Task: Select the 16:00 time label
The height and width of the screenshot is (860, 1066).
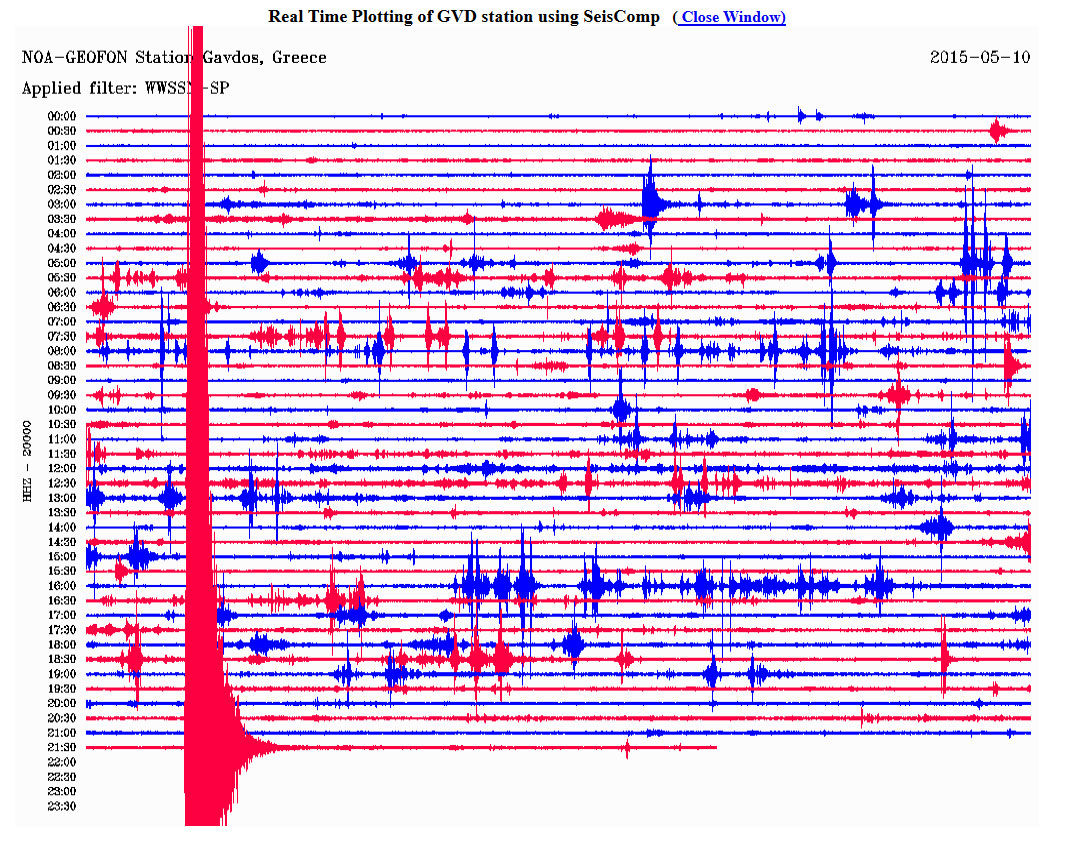Action: point(62,585)
